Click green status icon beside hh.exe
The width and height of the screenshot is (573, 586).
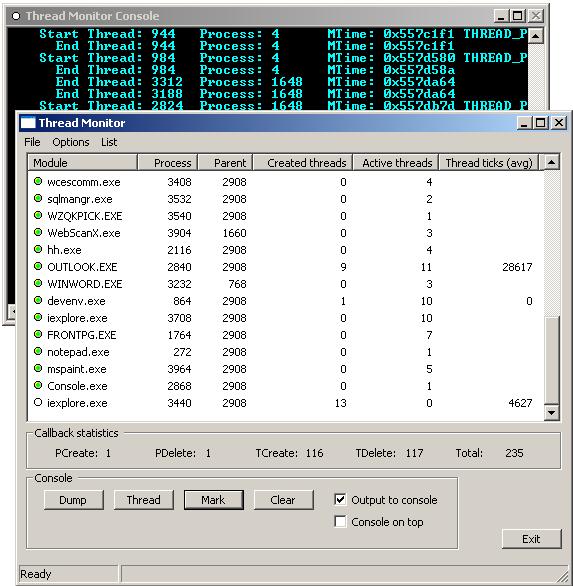(x=38, y=249)
